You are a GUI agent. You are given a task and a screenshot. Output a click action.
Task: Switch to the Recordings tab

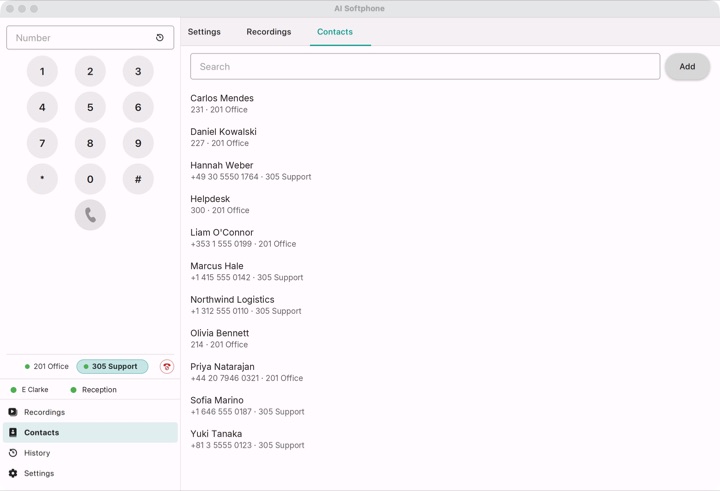click(x=269, y=32)
